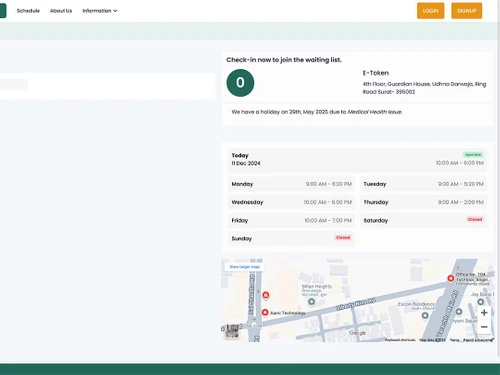Click the Today 11 Dec 2024 row
Viewport: 500px width, 375px height.
pos(357,160)
